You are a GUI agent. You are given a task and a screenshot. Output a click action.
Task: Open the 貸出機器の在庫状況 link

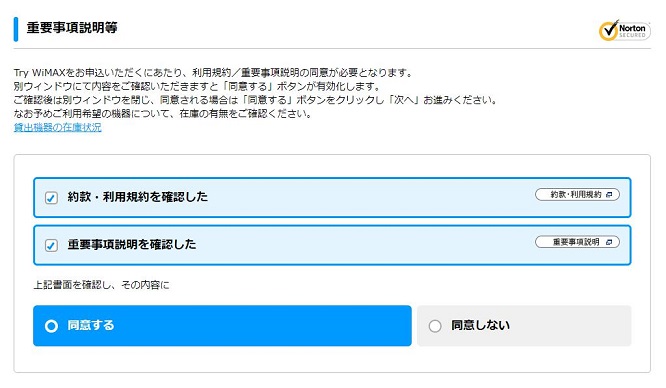point(57,127)
